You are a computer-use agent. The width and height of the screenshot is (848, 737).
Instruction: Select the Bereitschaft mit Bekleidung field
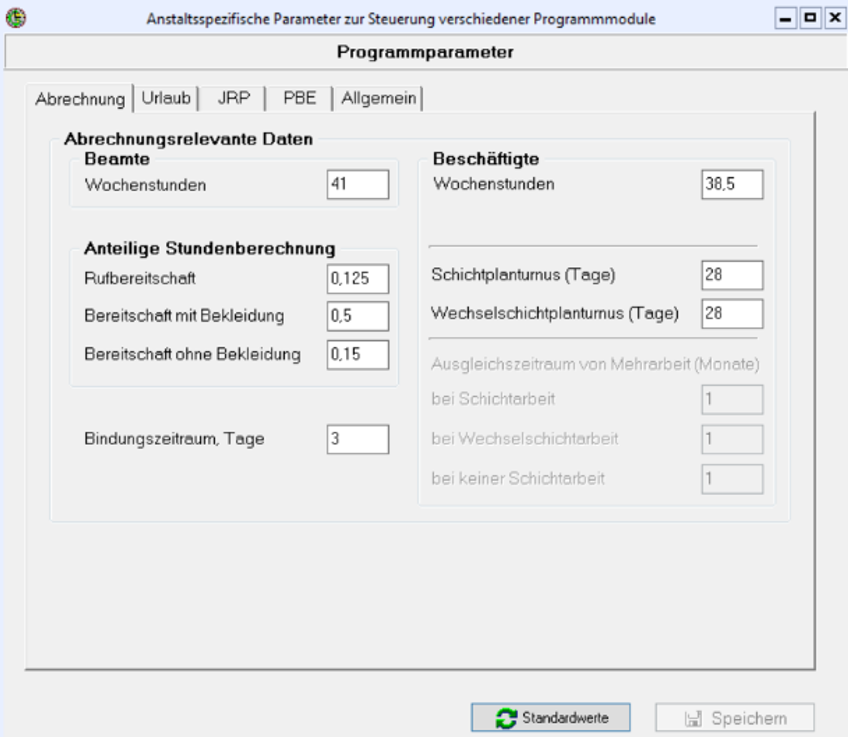point(357,316)
